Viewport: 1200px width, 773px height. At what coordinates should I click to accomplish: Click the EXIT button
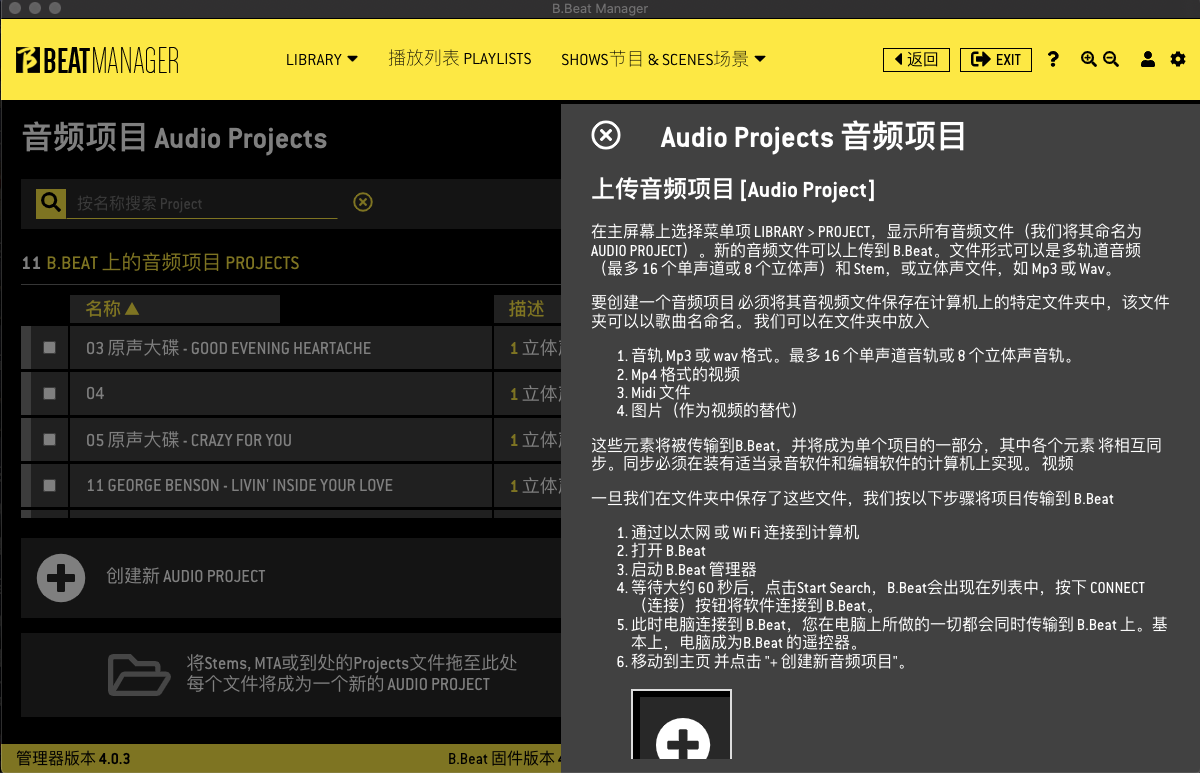tap(996, 60)
